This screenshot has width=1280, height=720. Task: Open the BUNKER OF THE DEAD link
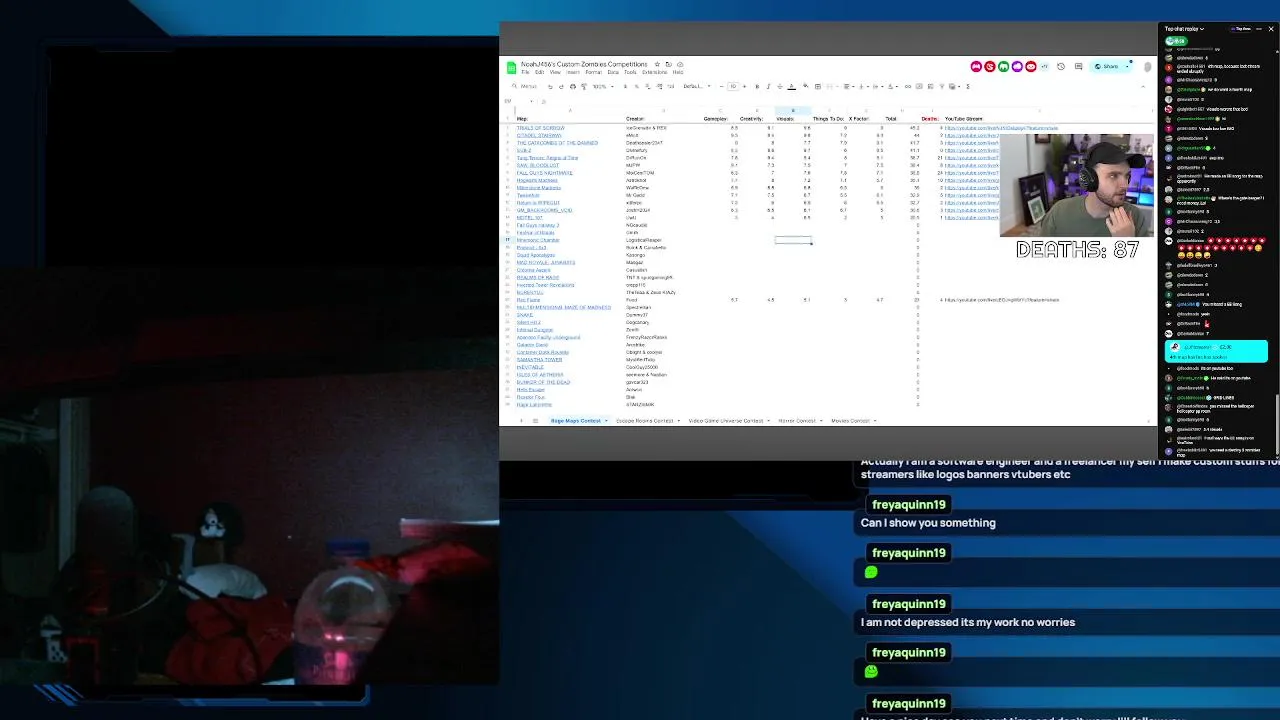click(543, 382)
